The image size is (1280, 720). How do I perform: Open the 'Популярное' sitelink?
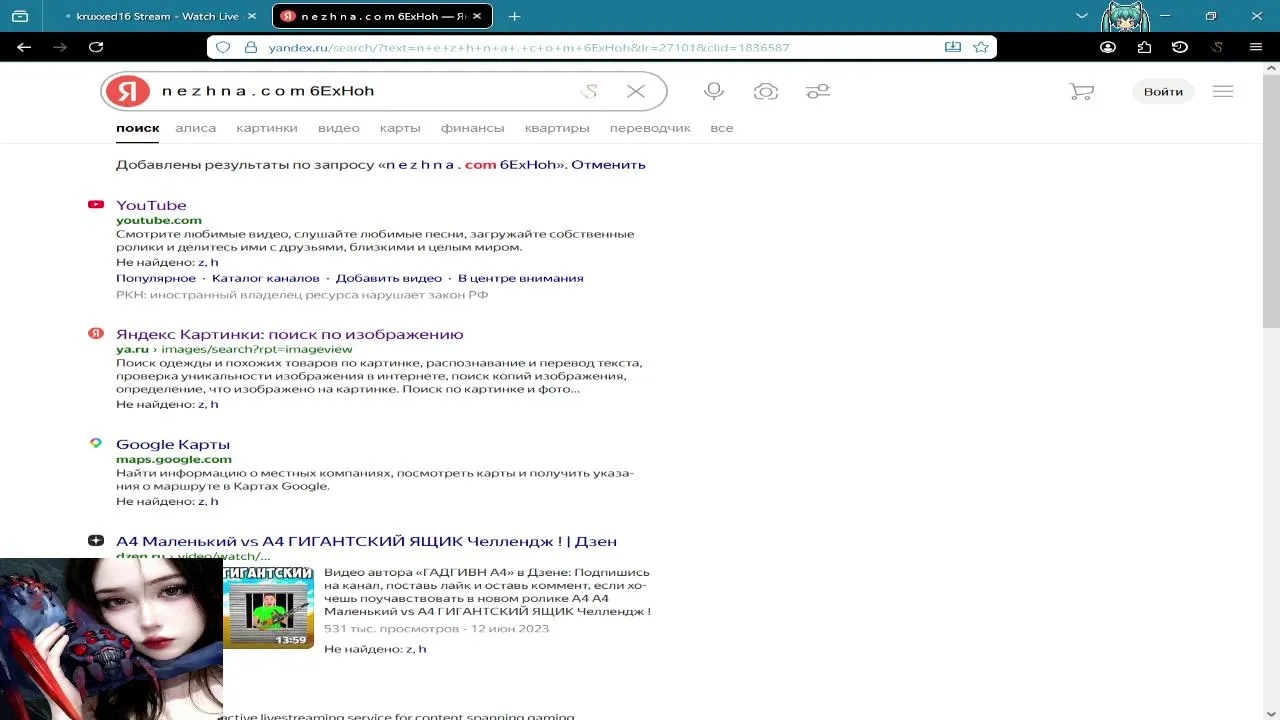156,278
